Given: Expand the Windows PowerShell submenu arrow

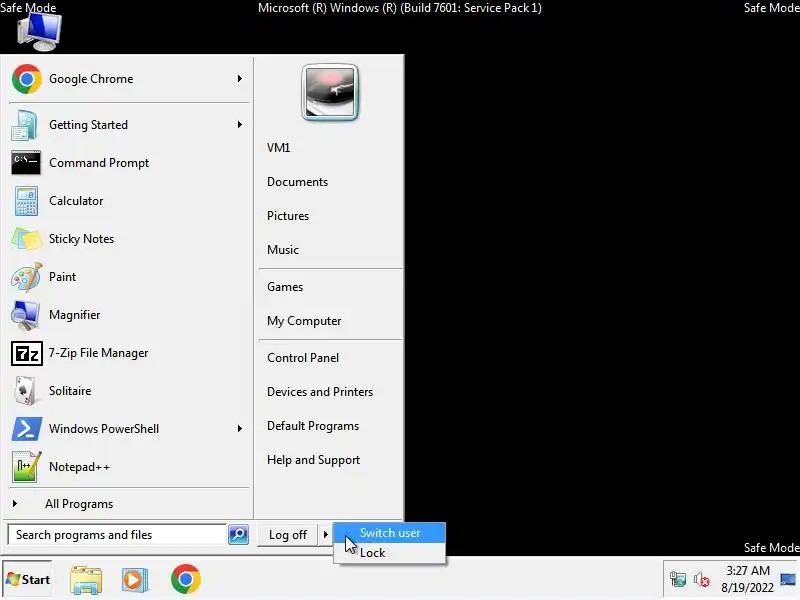Looking at the screenshot, I should coord(239,429).
